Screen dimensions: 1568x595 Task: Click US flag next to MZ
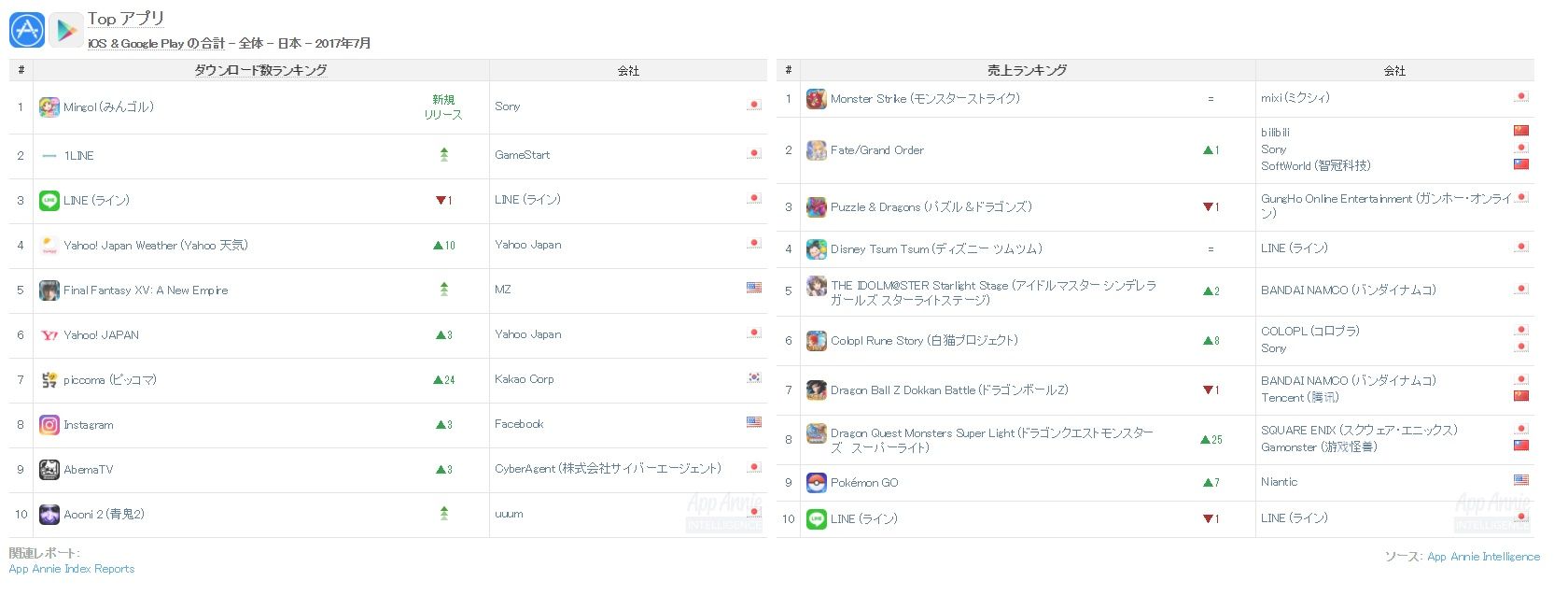pyautogui.click(x=754, y=288)
